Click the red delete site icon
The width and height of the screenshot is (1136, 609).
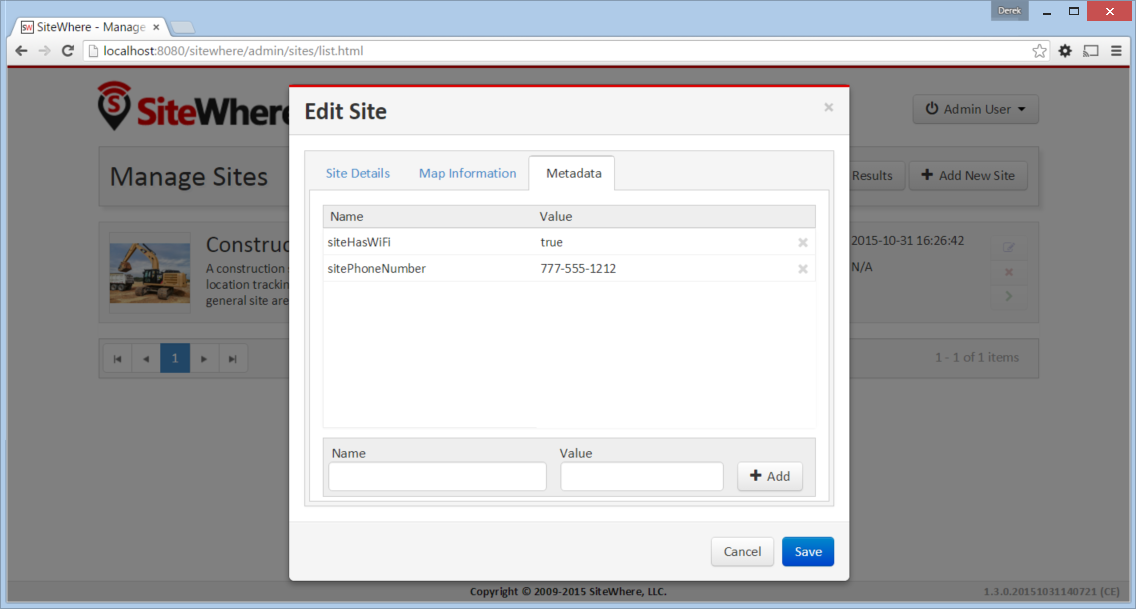pyautogui.click(x=1008, y=272)
